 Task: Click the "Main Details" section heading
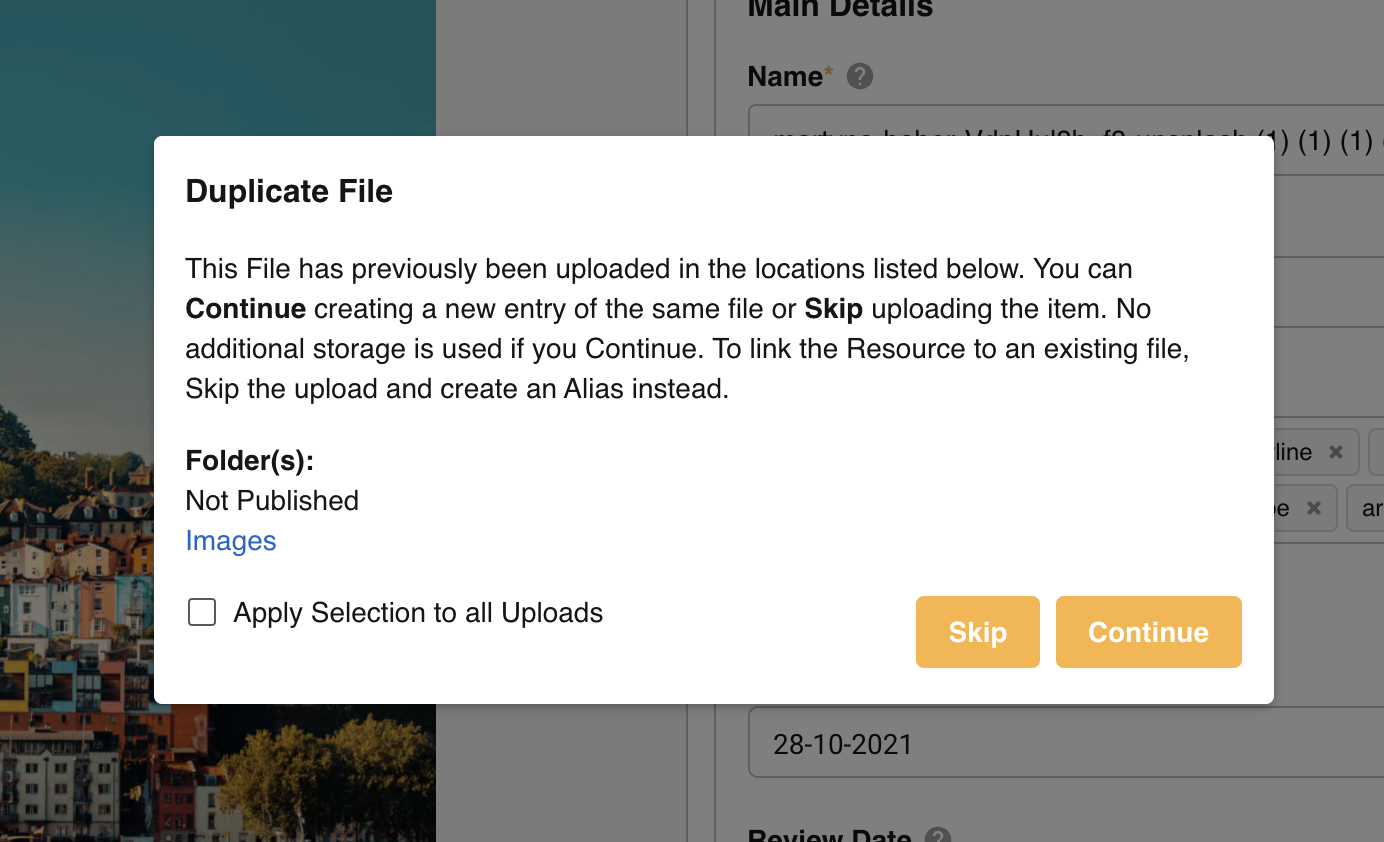coord(840,9)
